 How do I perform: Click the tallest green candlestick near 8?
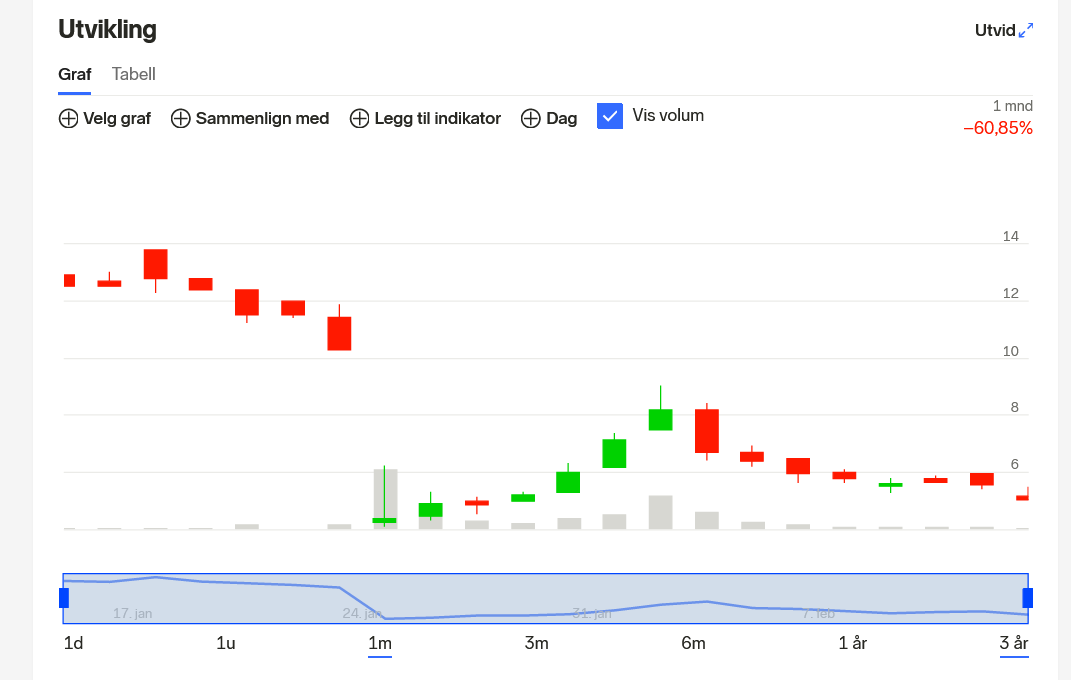point(660,419)
